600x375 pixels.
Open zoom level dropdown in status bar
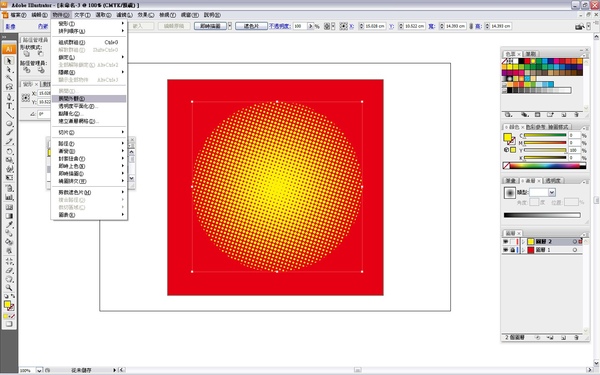(39, 370)
